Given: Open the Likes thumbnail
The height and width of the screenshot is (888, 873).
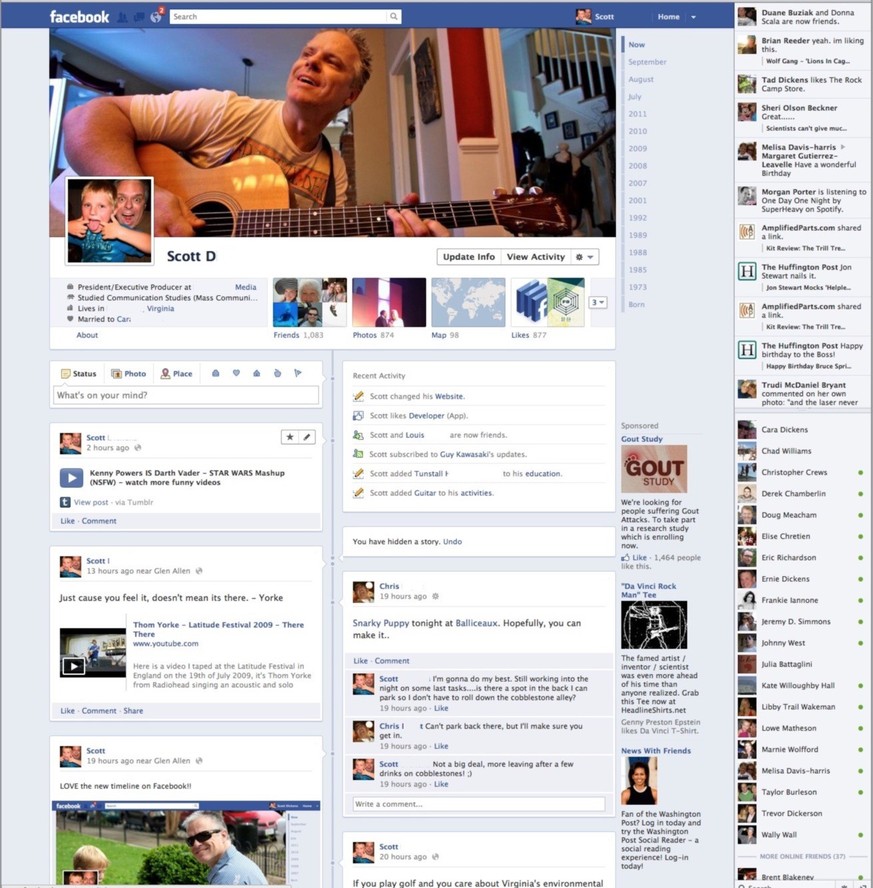Looking at the screenshot, I should coord(547,302).
